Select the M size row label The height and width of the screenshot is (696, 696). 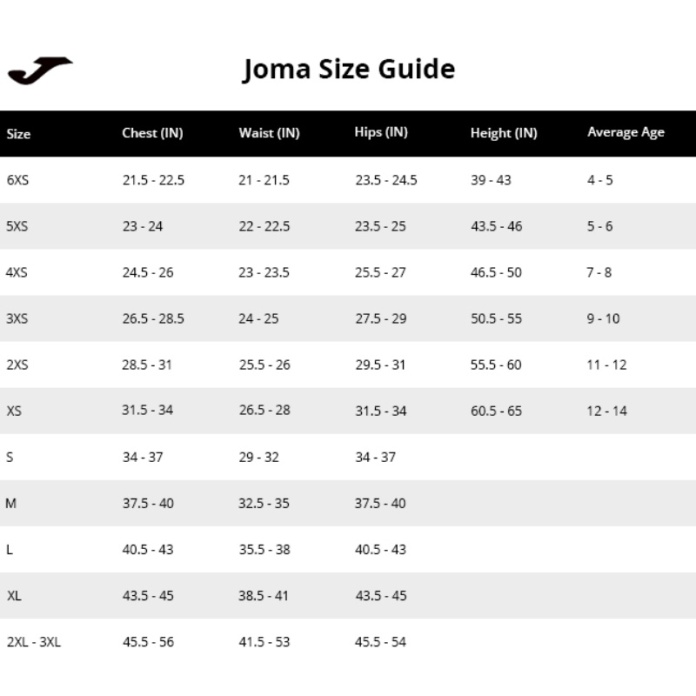coord(11,503)
